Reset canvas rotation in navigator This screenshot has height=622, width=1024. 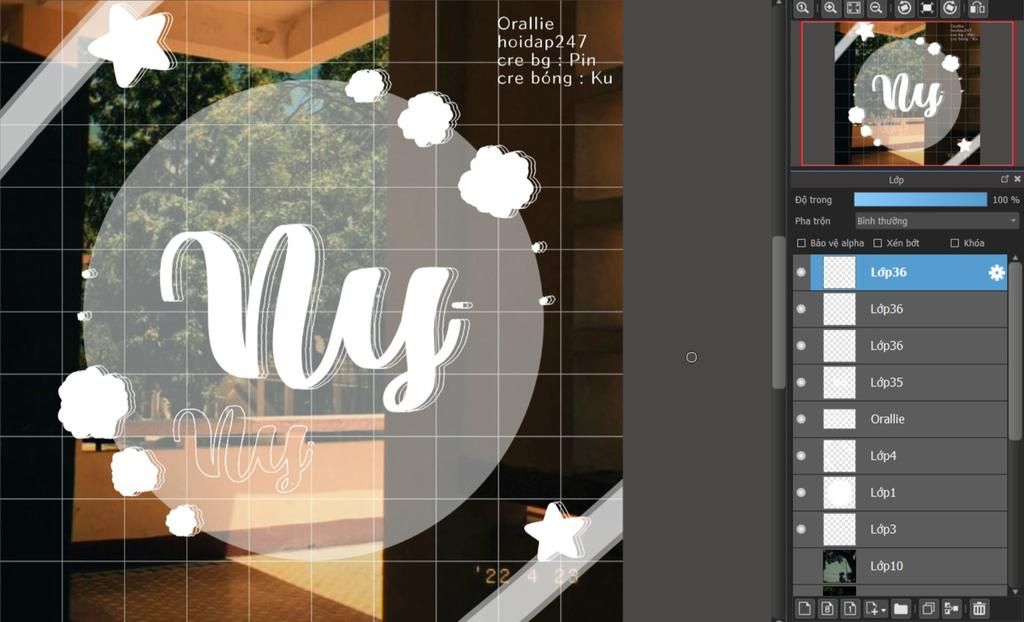click(x=927, y=8)
